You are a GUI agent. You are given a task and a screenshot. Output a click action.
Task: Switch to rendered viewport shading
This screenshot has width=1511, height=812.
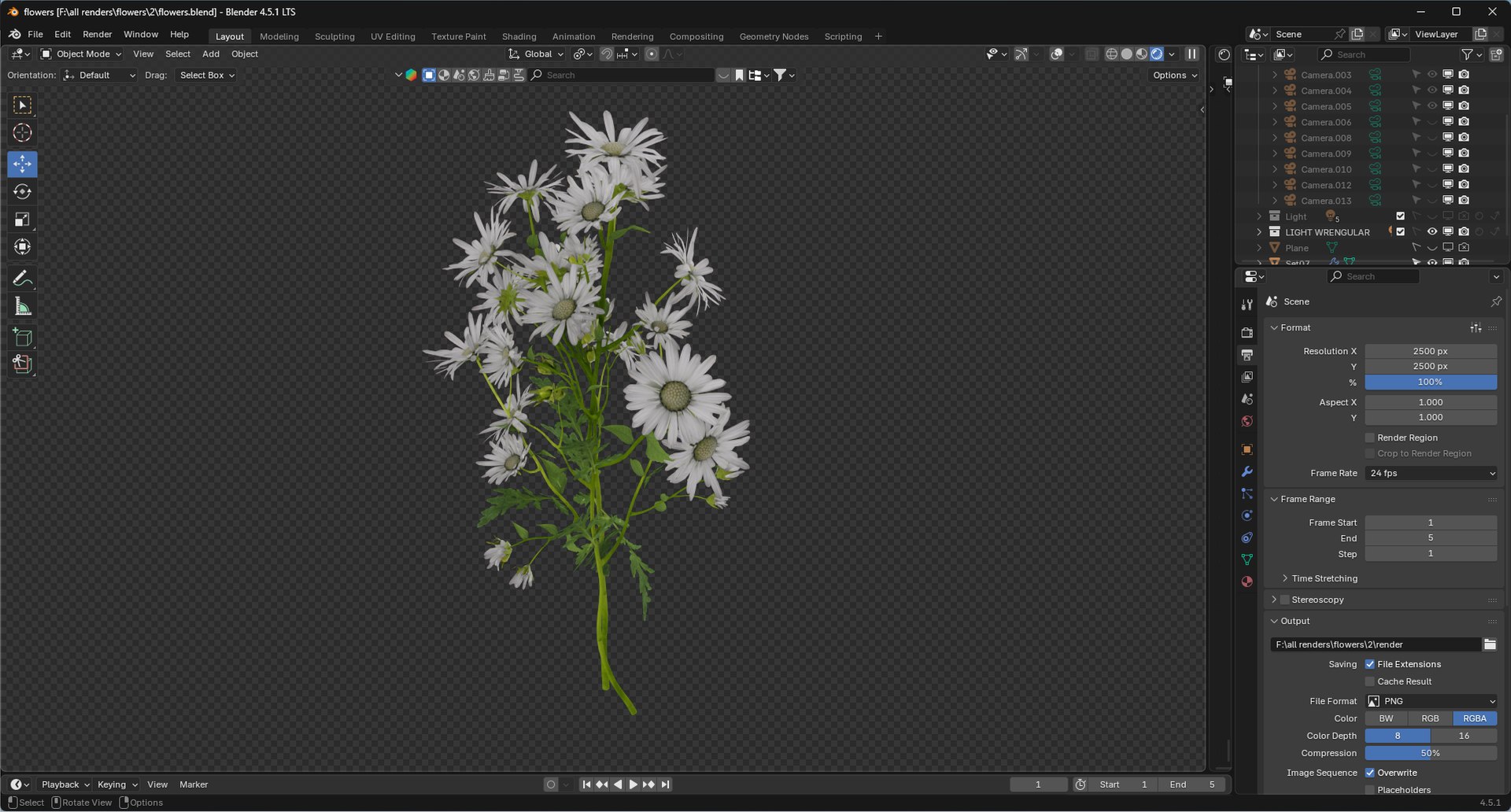[1157, 54]
